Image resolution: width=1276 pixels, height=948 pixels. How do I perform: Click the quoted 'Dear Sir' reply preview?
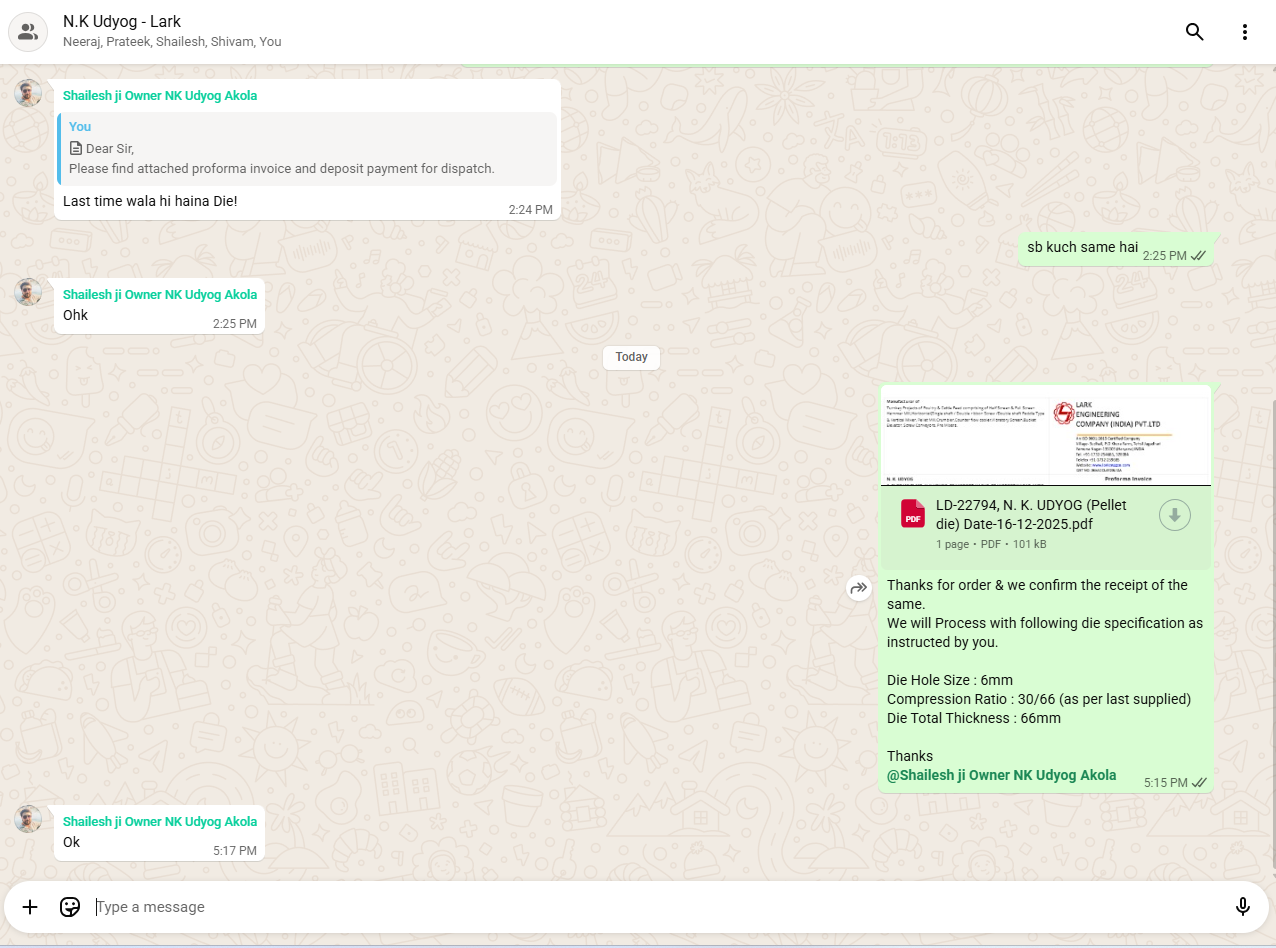307,149
